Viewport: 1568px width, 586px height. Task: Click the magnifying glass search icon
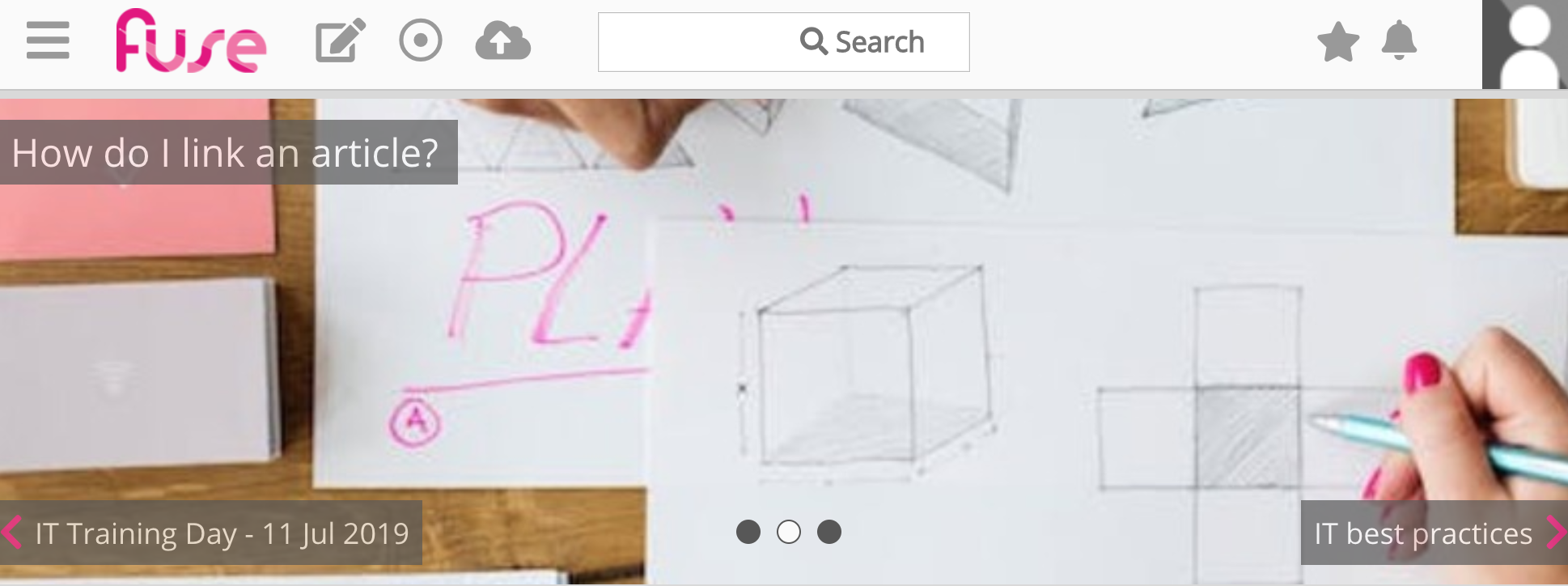(x=813, y=41)
